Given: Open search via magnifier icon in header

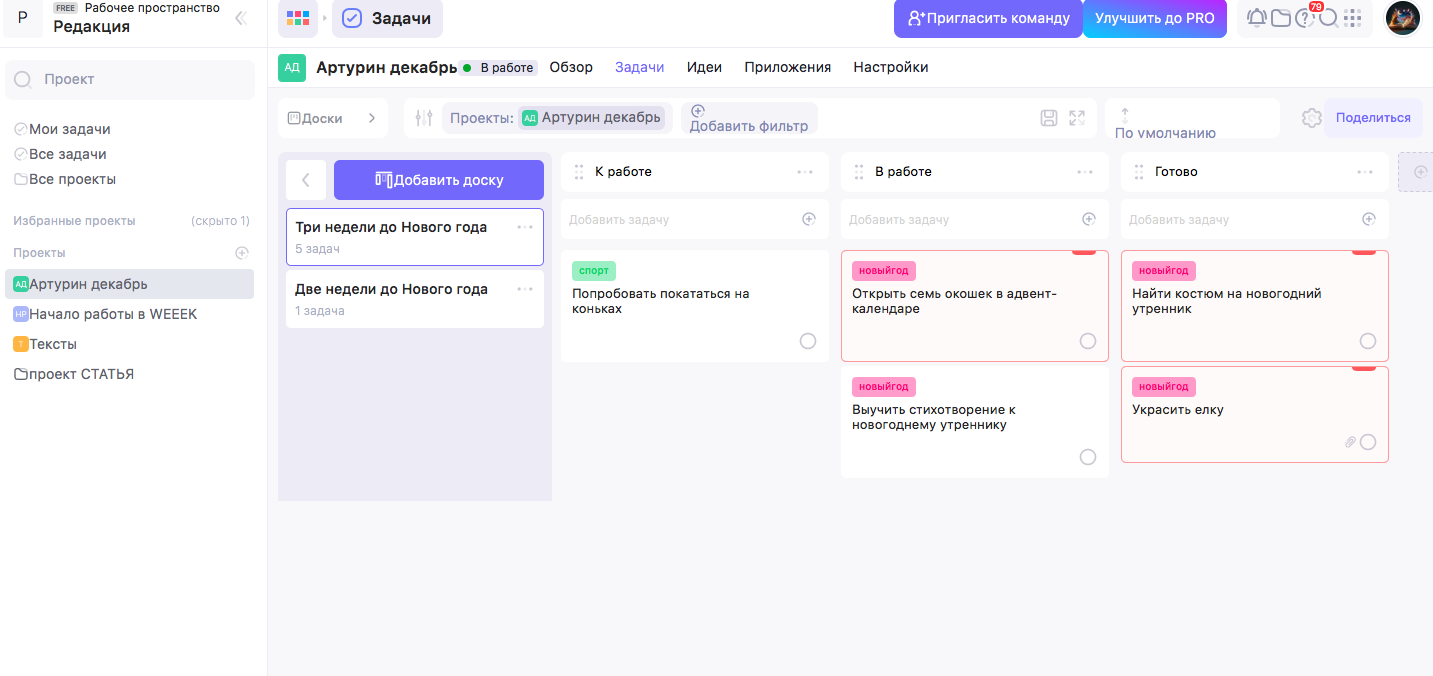Looking at the screenshot, I should 1328,18.
